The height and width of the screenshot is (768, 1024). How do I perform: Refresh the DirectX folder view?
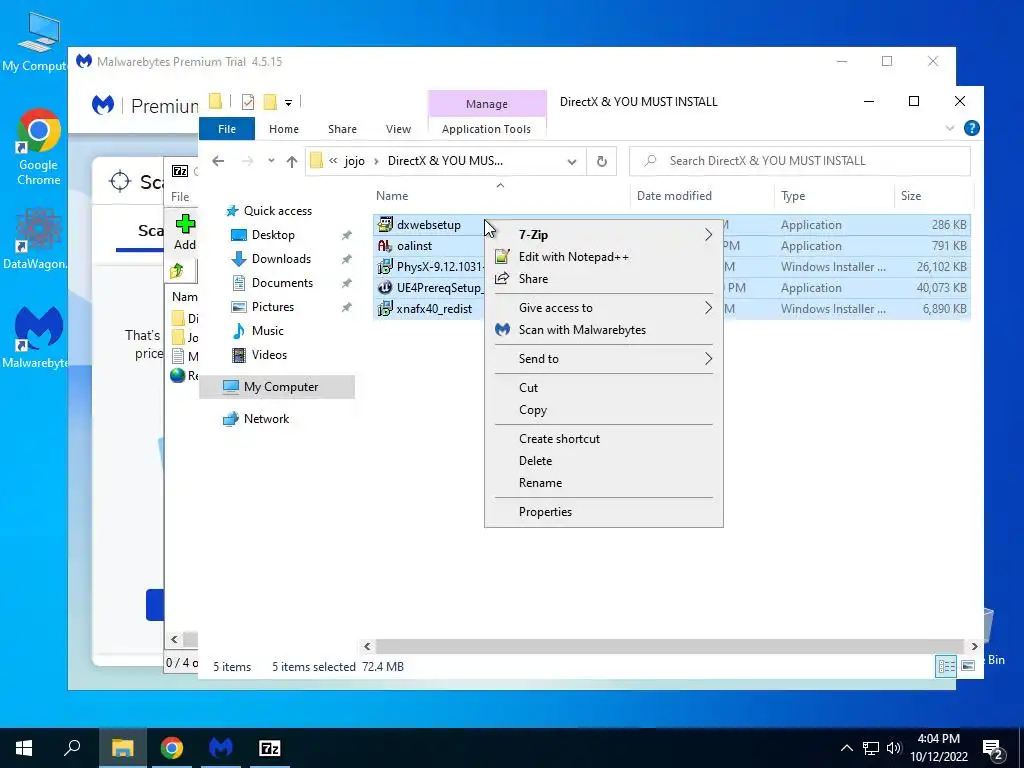601,161
